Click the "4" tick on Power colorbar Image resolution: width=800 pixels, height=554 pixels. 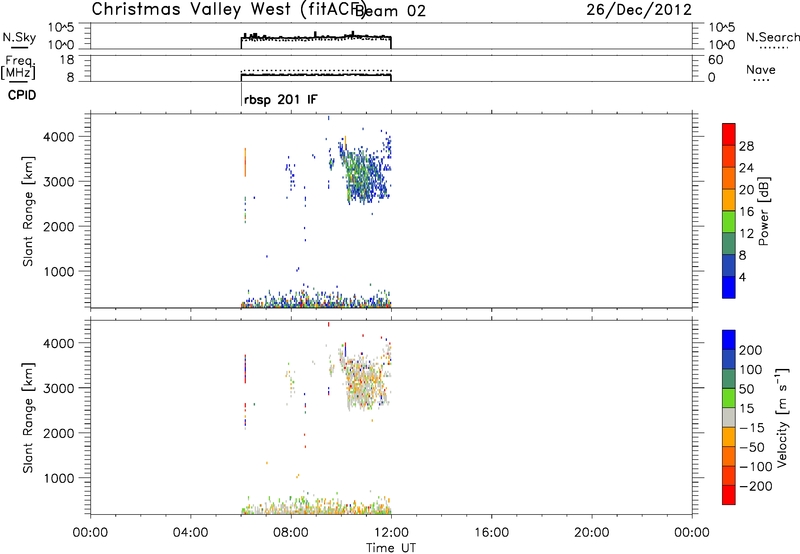pos(742,277)
